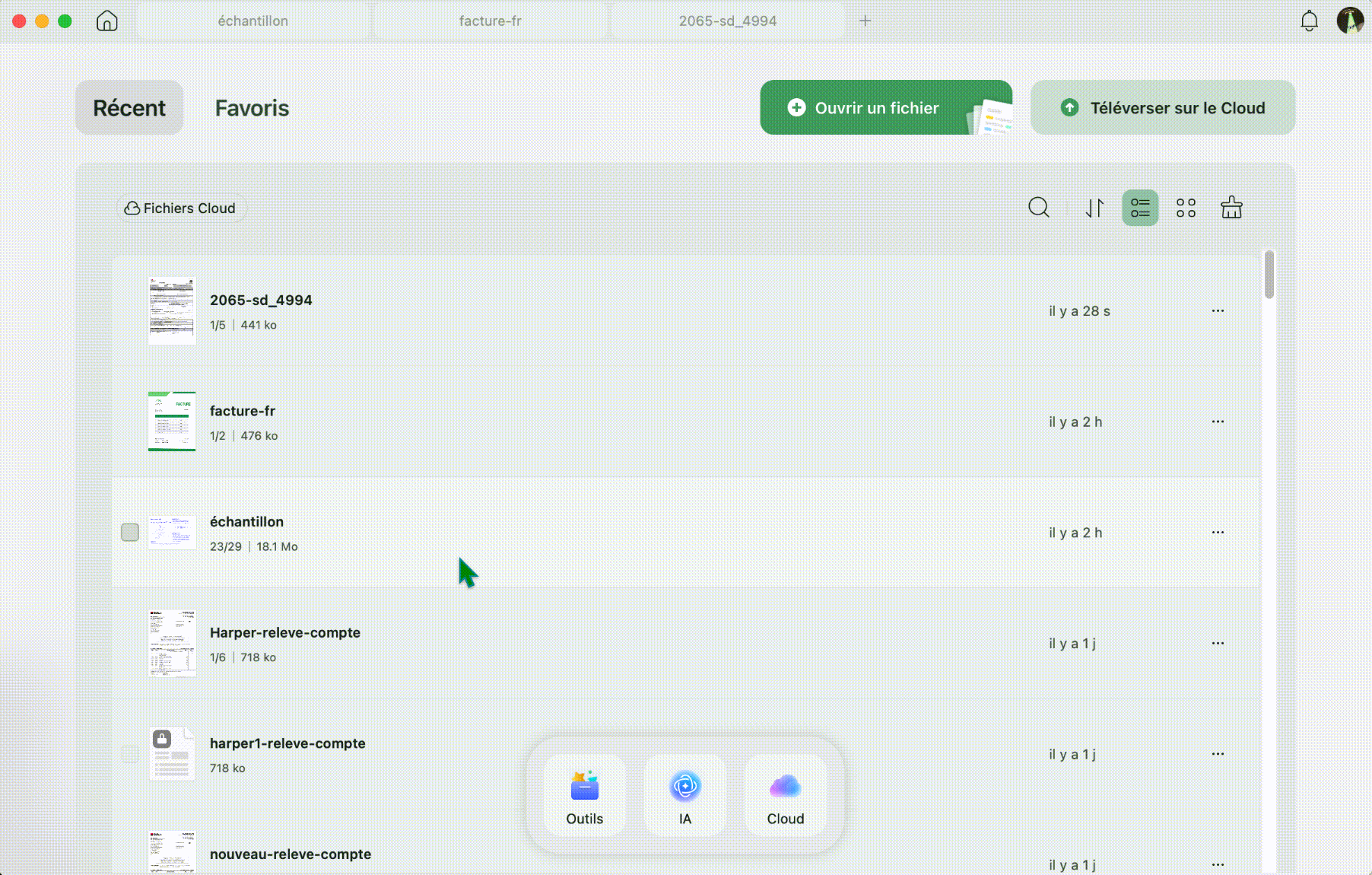
Task: Switch to list view layout
Action: (1140, 208)
